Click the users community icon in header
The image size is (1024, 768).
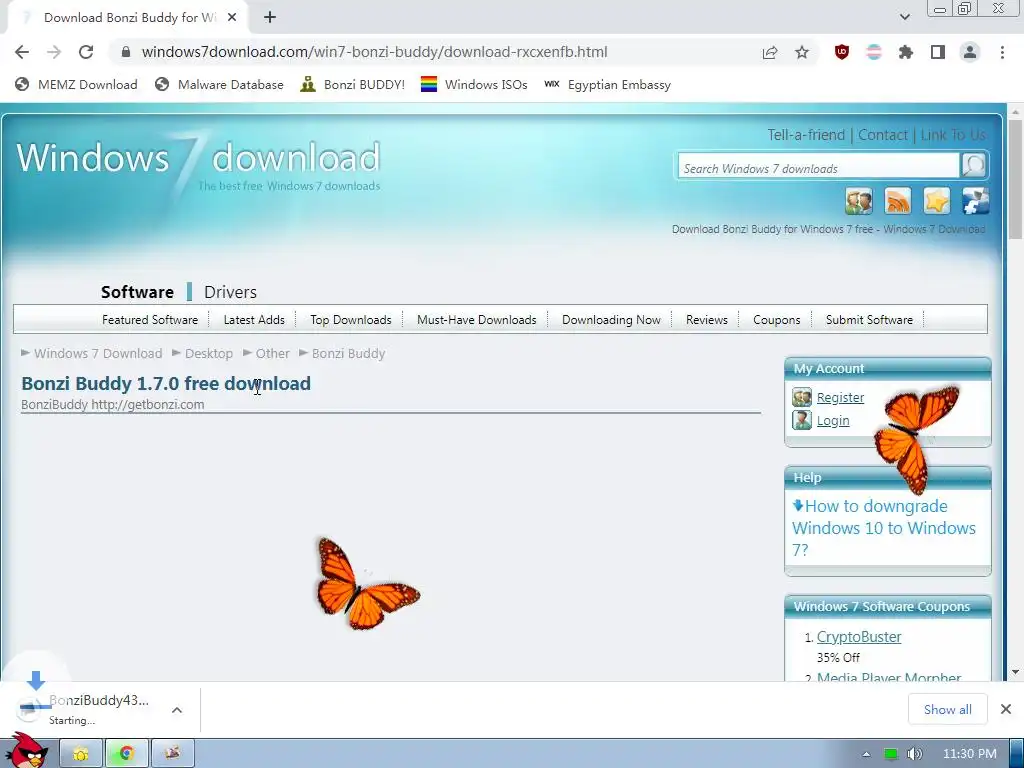point(859,201)
